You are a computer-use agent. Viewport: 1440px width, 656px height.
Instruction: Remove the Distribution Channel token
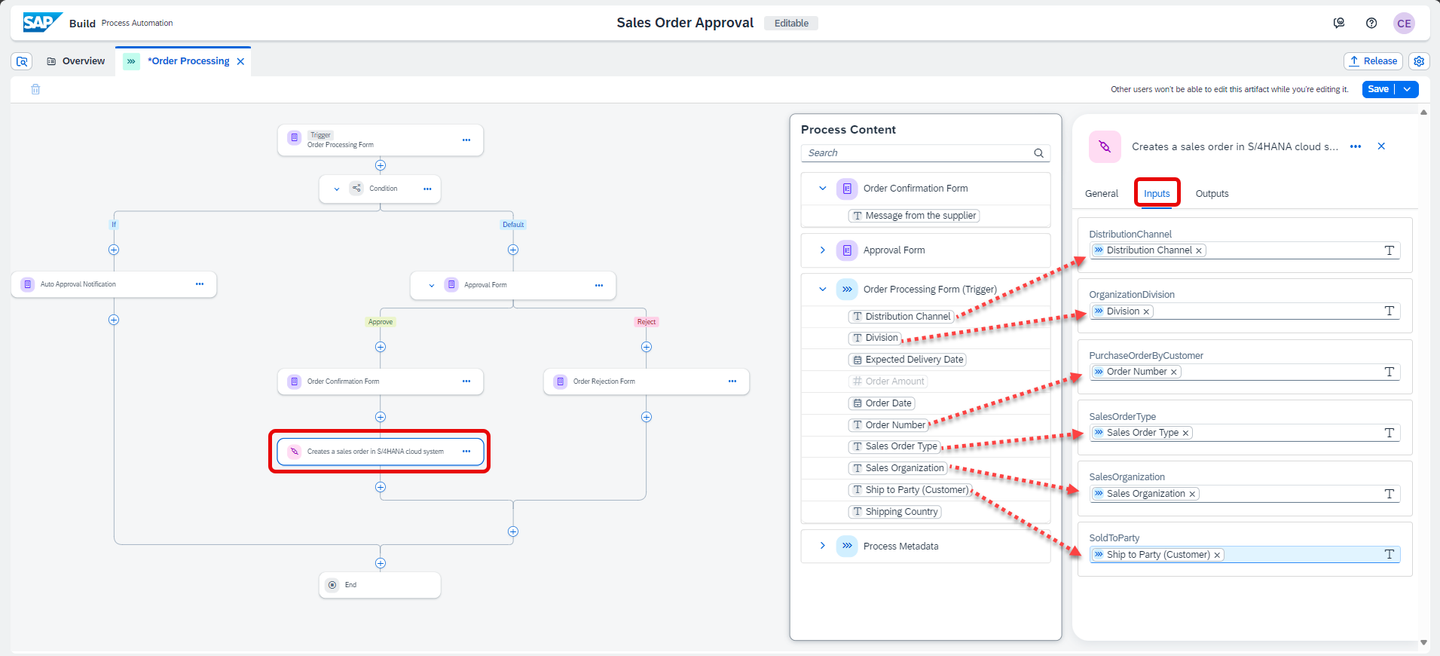(1199, 251)
